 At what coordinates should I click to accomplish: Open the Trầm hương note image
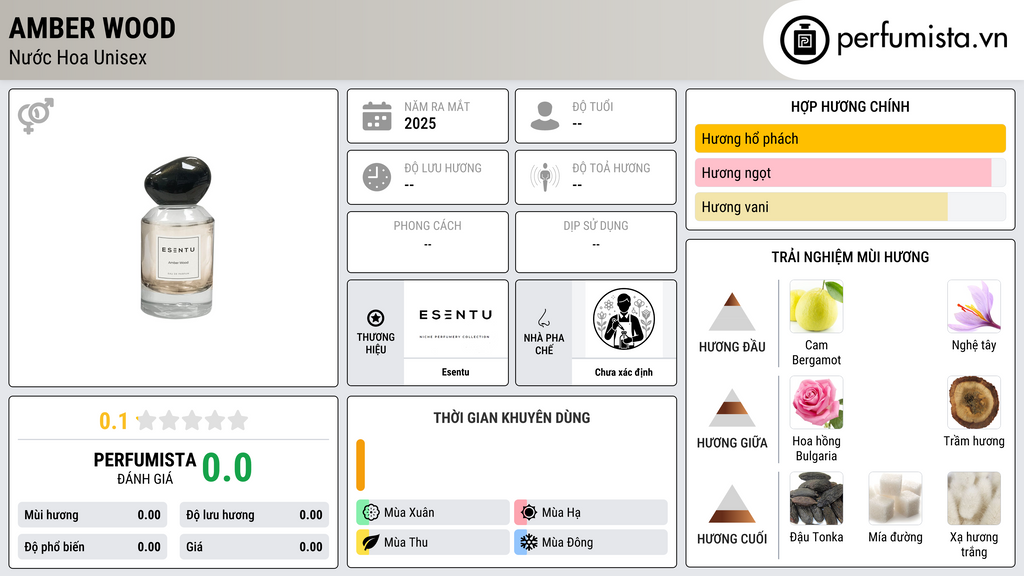tap(974, 402)
